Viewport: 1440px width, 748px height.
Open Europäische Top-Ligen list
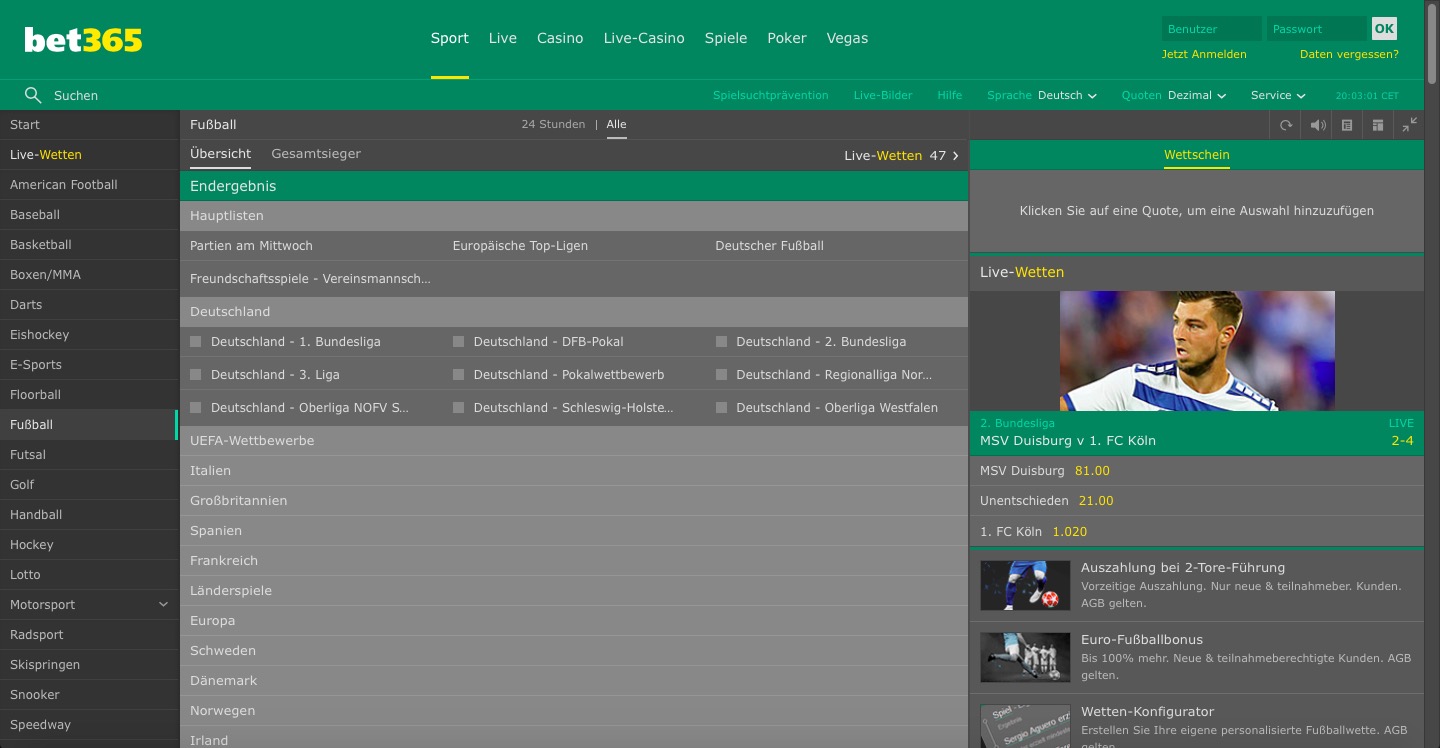click(520, 246)
